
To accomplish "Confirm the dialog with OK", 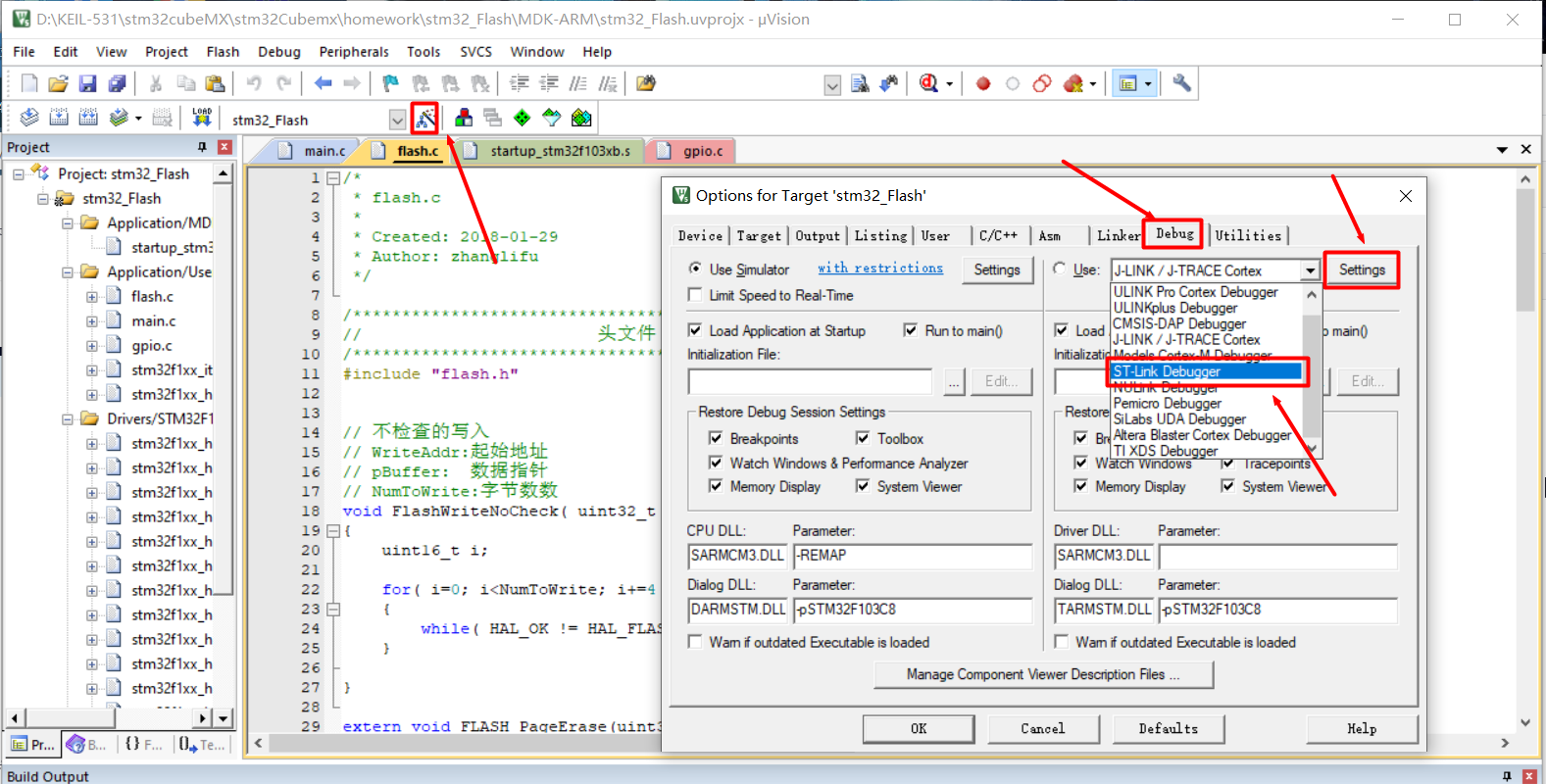I will (919, 728).
